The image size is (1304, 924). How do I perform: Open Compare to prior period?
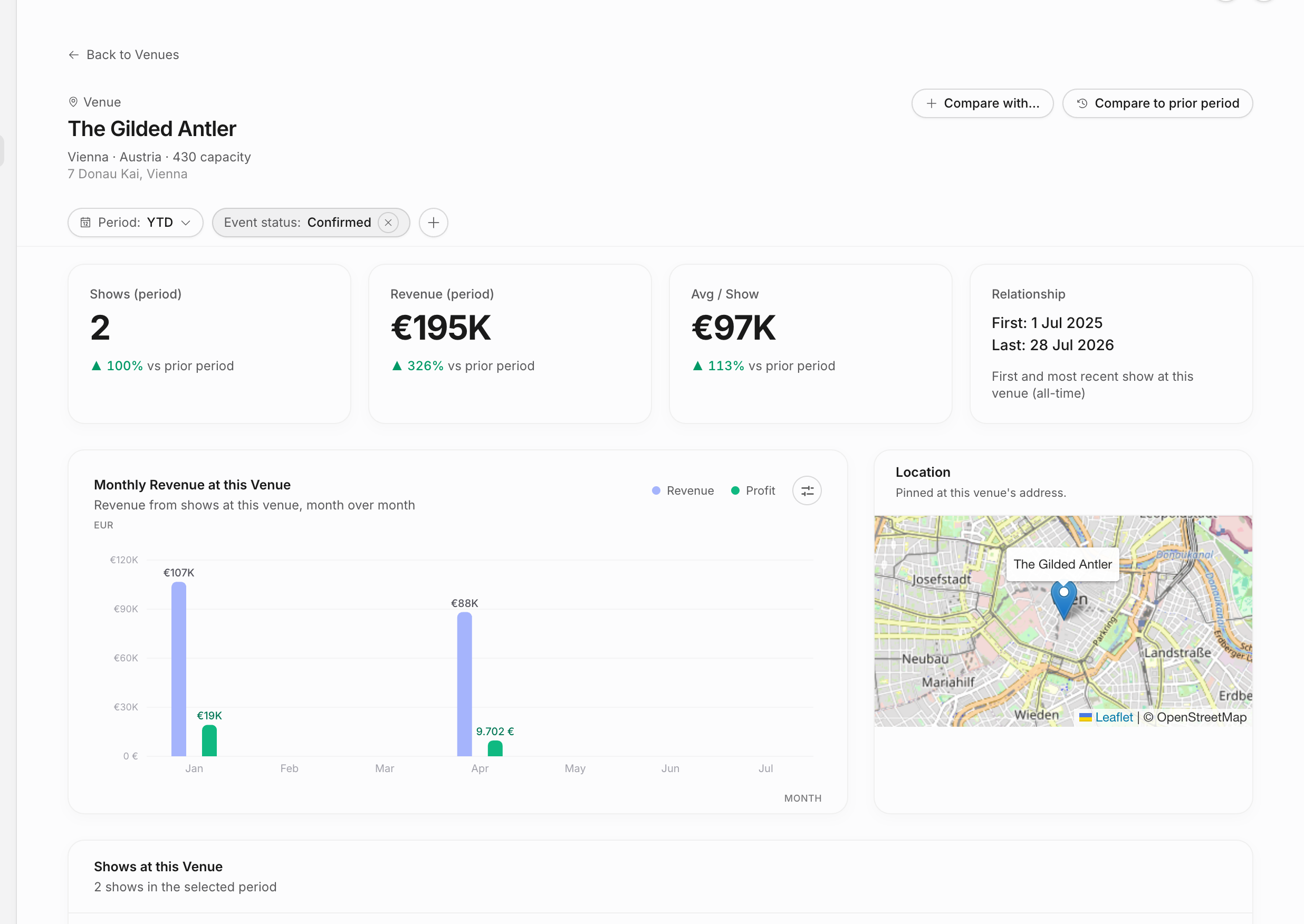tap(1157, 103)
